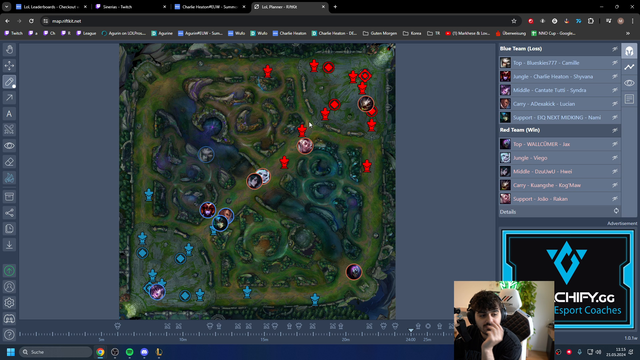Toggle visibility for Middle Syndra row
The image size is (640, 360).
coord(614,90)
